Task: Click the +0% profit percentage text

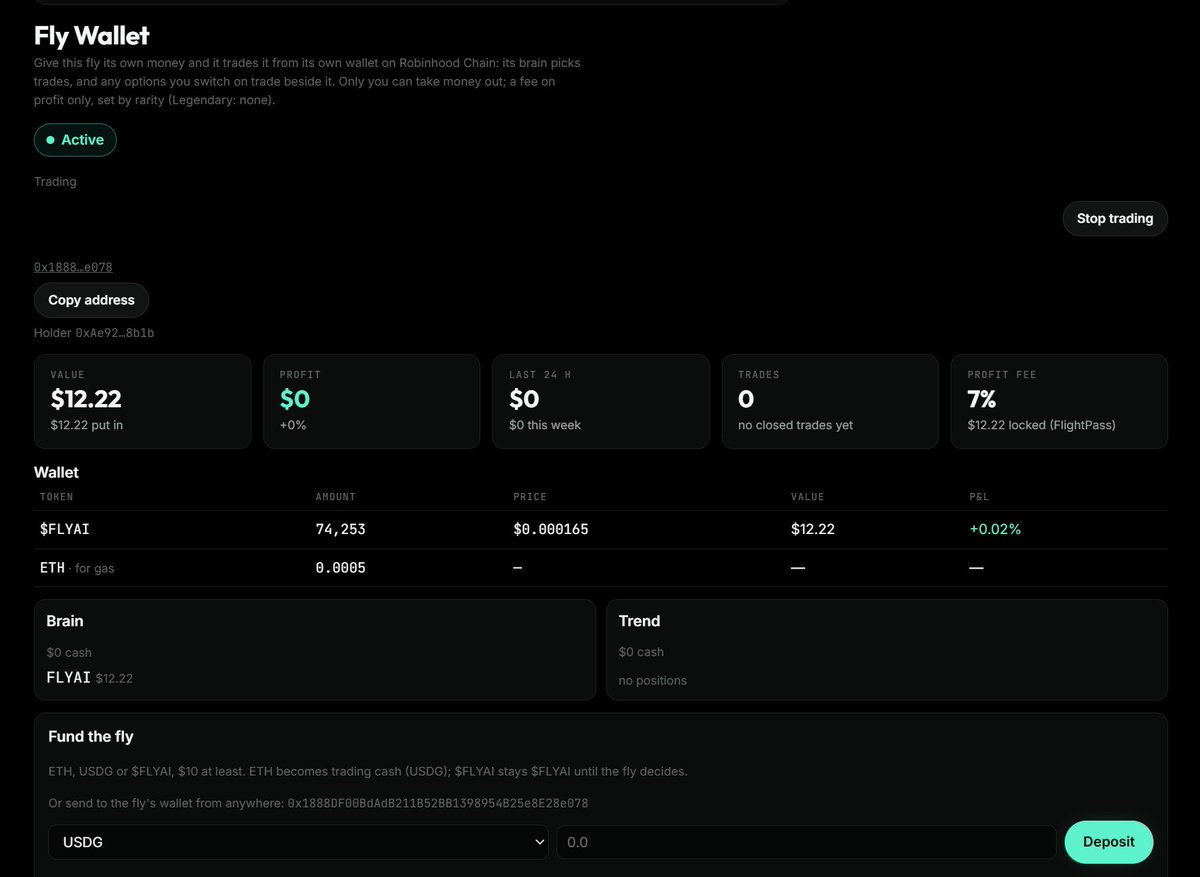Action: click(295, 425)
